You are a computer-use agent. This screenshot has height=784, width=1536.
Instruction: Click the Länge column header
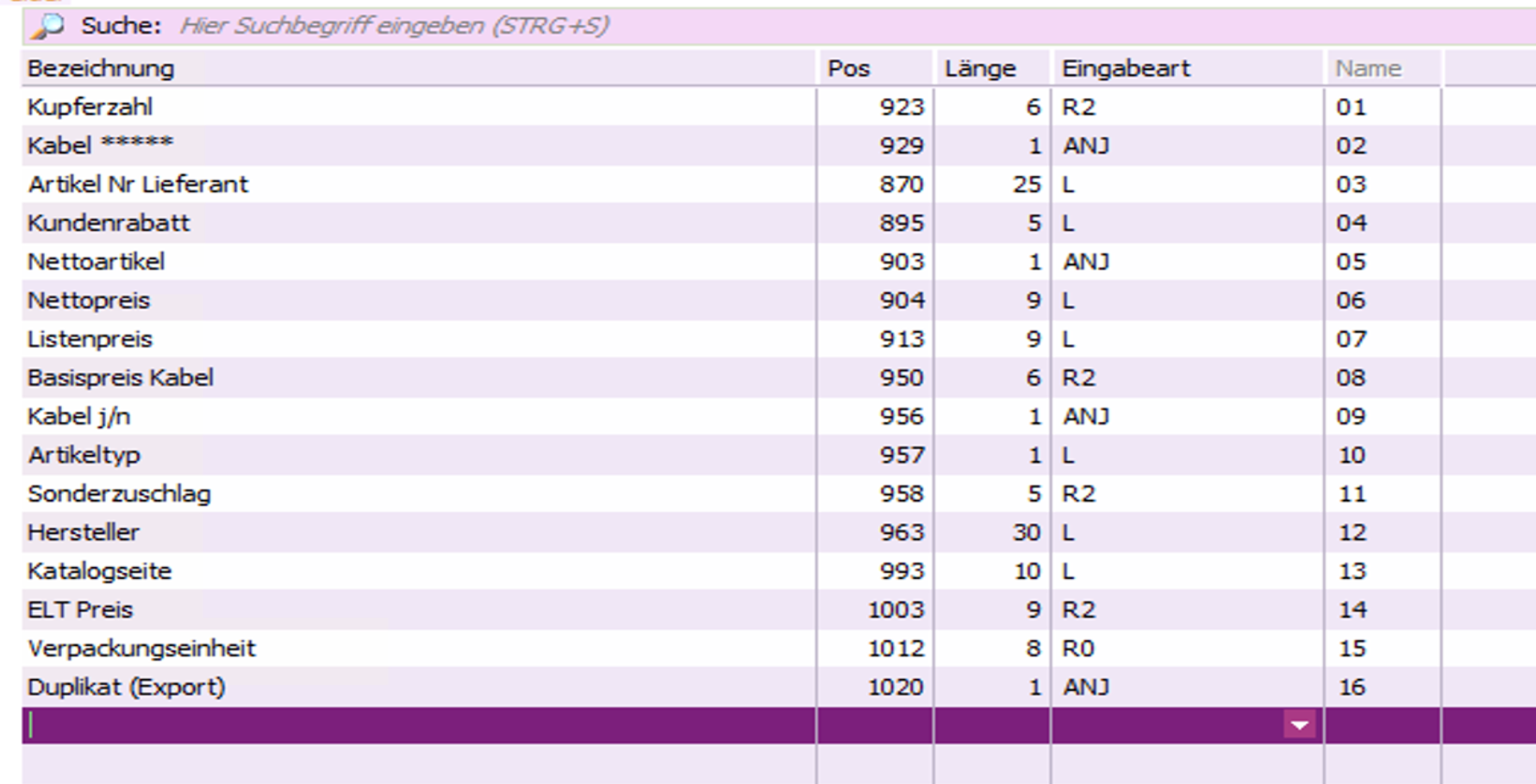(x=980, y=69)
